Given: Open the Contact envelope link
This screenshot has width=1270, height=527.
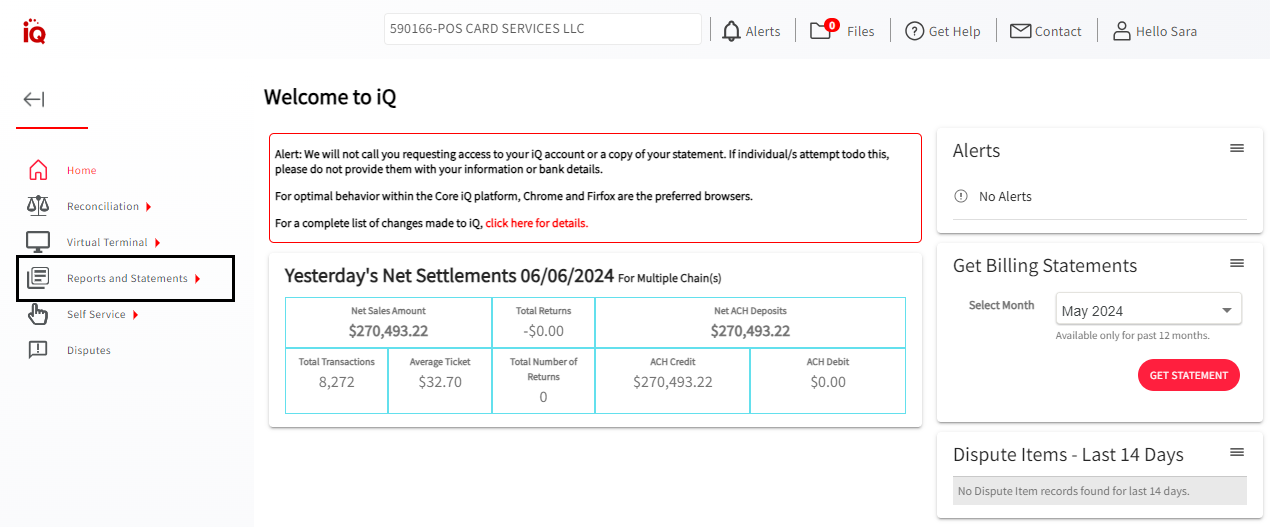Looking at the screenshot, I should pos(1046,31).
